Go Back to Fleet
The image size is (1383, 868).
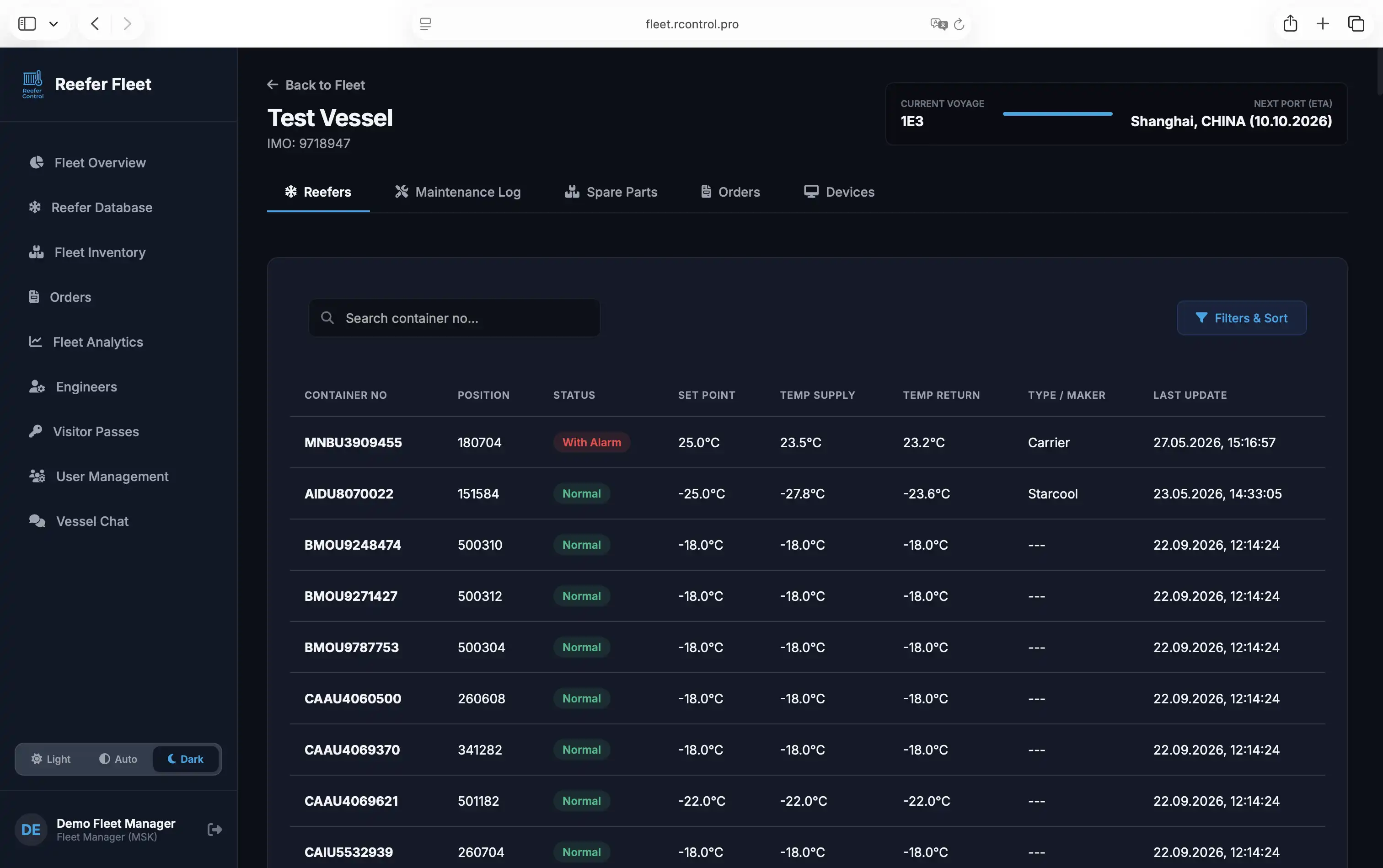[x=316, y=85]
